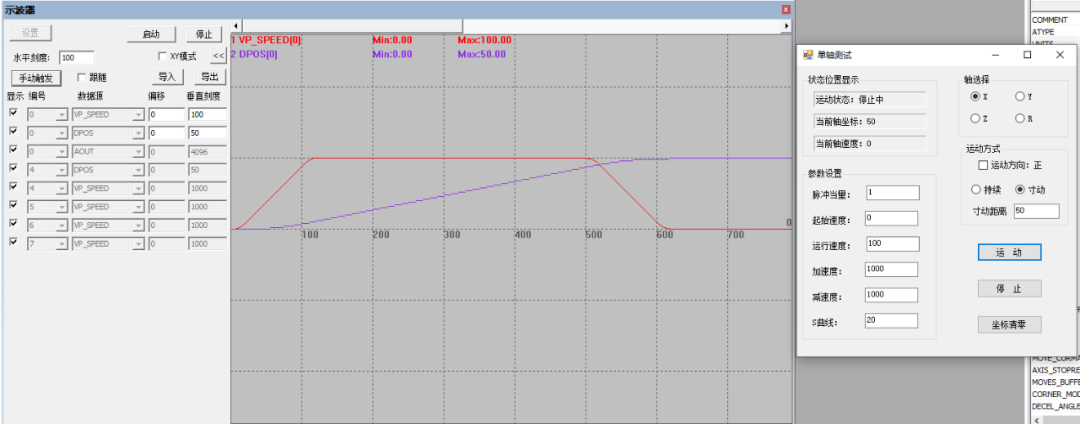Image resolution: width=1080 pixels, height=424 pixels.
Task: Uncheck display for DPOS channel numbered 0
Action: point(14,132)
